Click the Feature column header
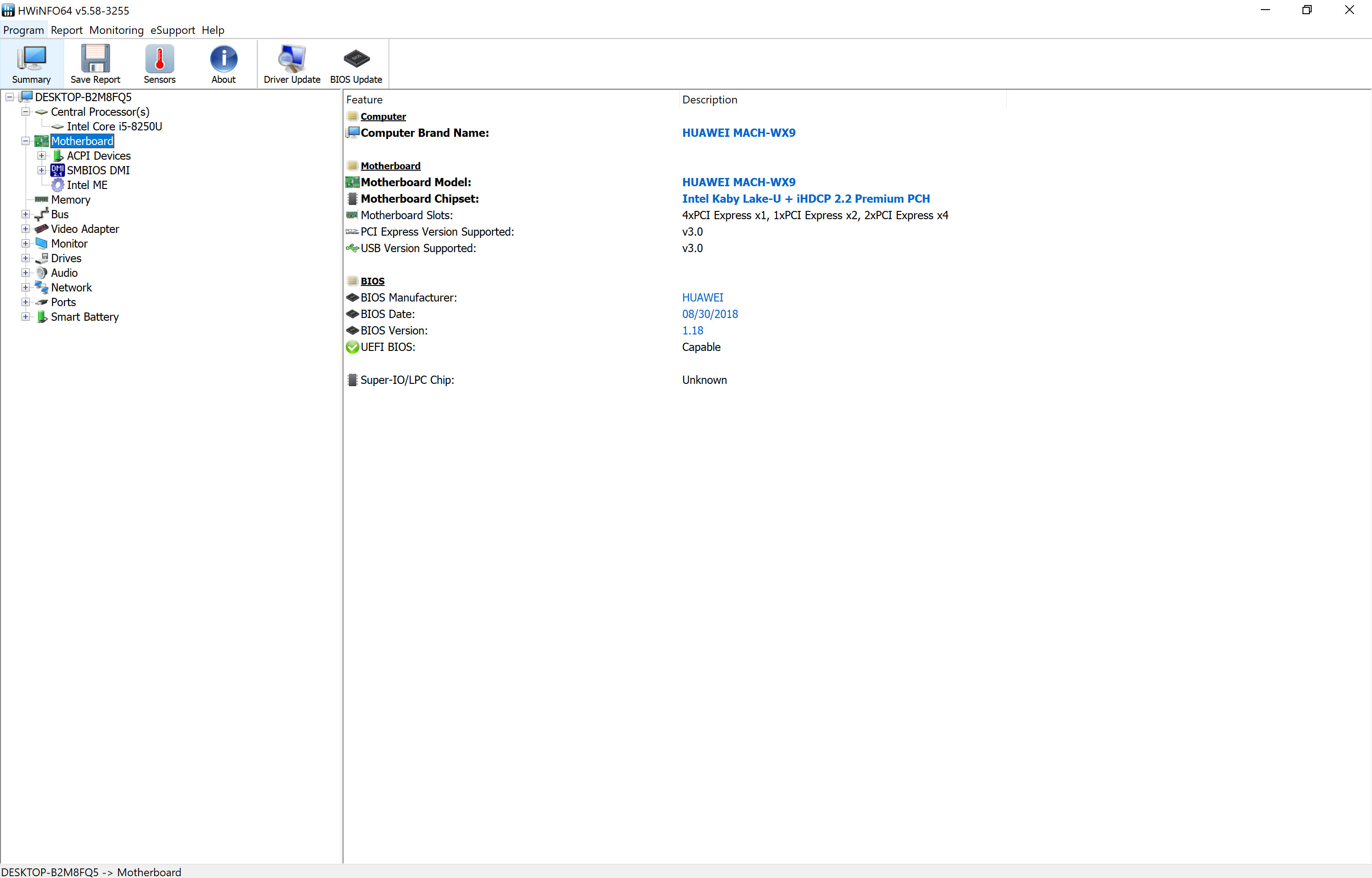This screenshot has width=1372, height=878. 511,100
